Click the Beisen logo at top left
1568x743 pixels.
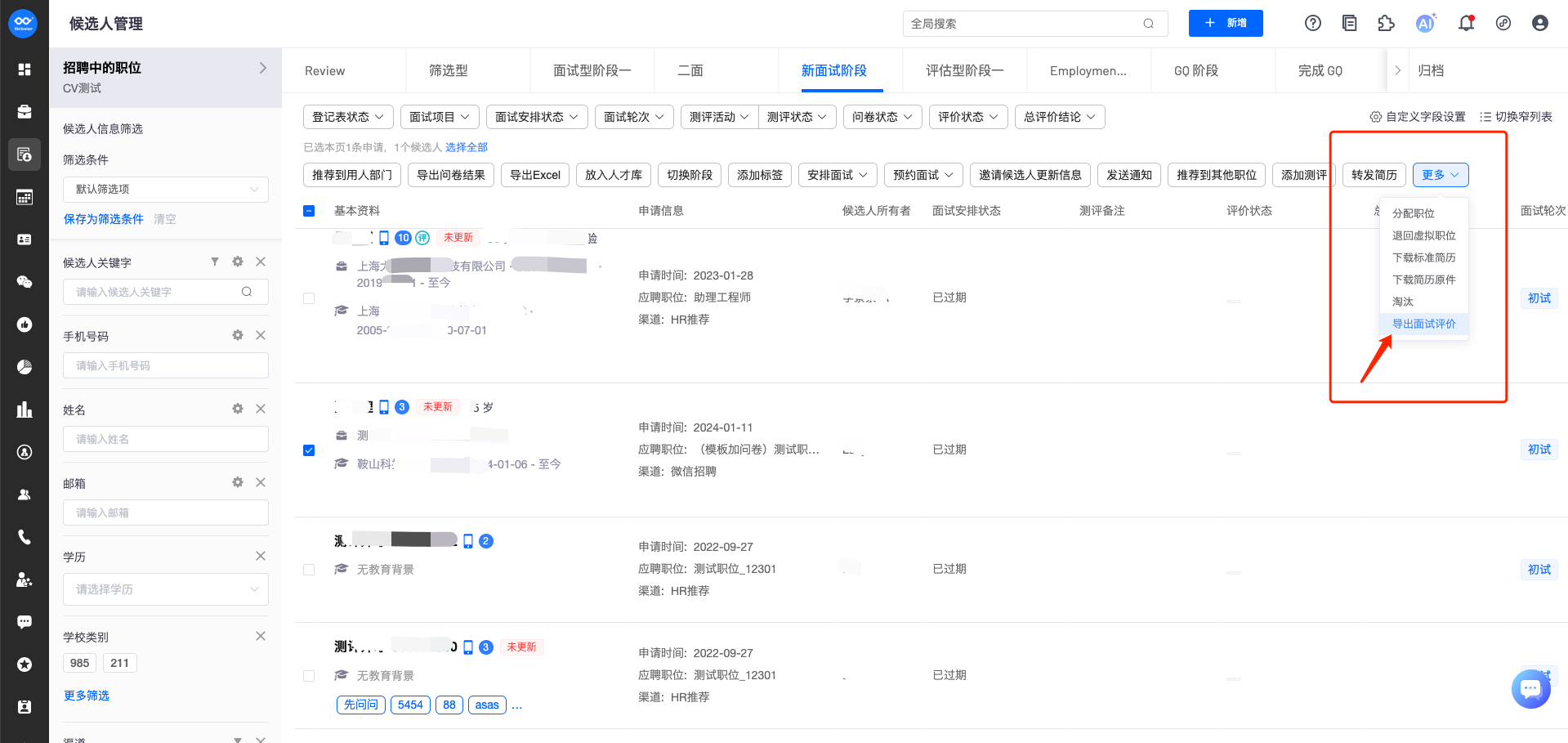pos(23,23)
